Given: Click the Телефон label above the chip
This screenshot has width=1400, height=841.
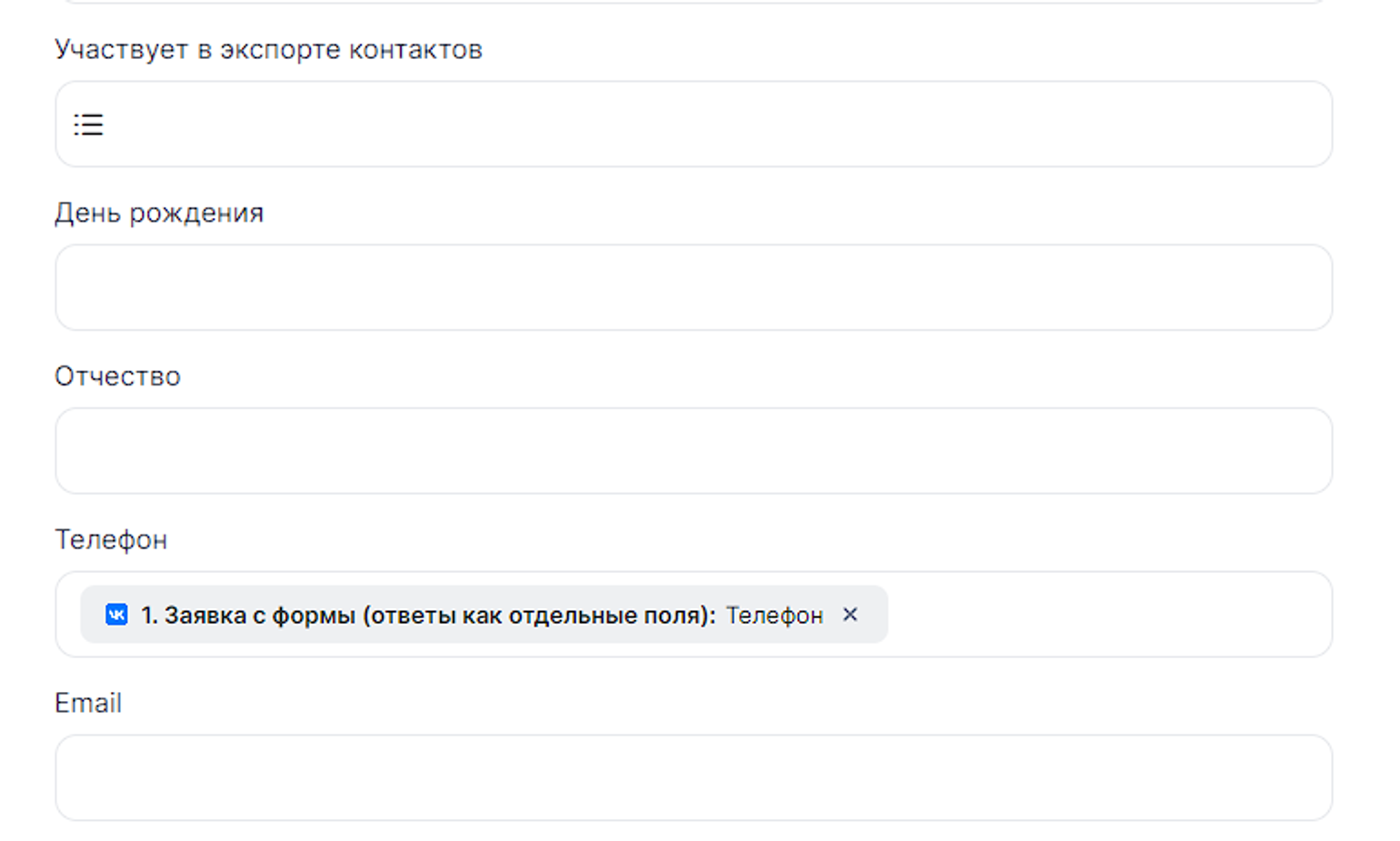Looking at the screenshot, I should pyautogui.click(x=111, y=540).
